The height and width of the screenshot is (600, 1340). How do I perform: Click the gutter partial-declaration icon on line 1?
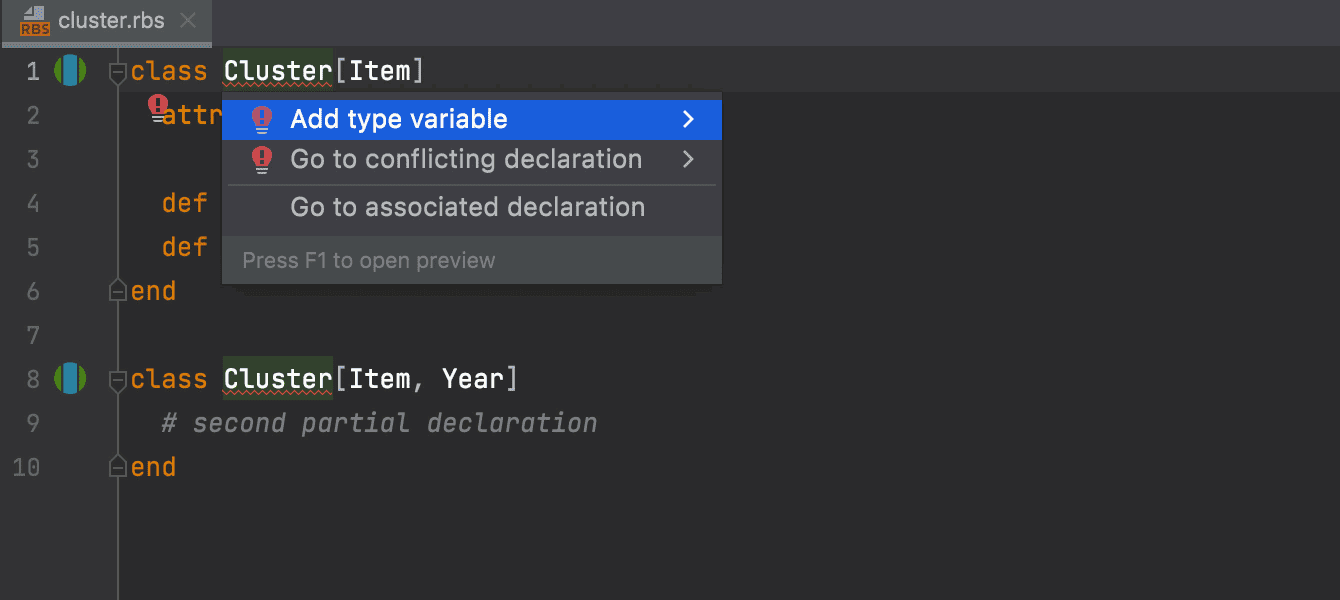tap(70, 71)
